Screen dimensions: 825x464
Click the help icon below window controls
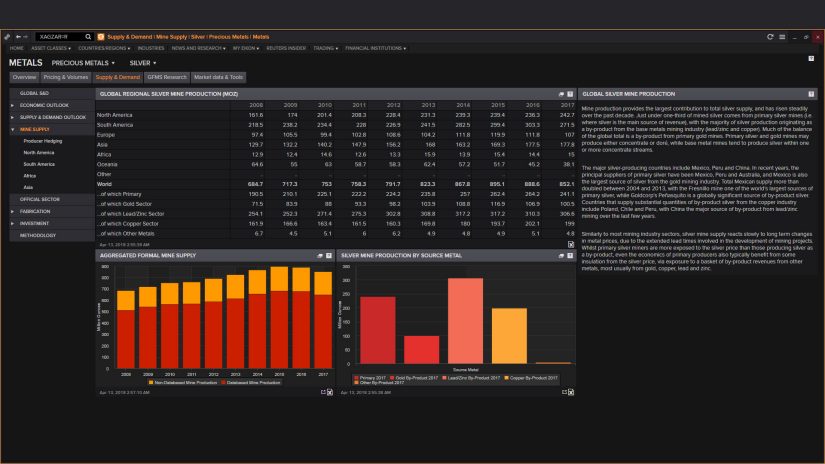pos(811,58)
